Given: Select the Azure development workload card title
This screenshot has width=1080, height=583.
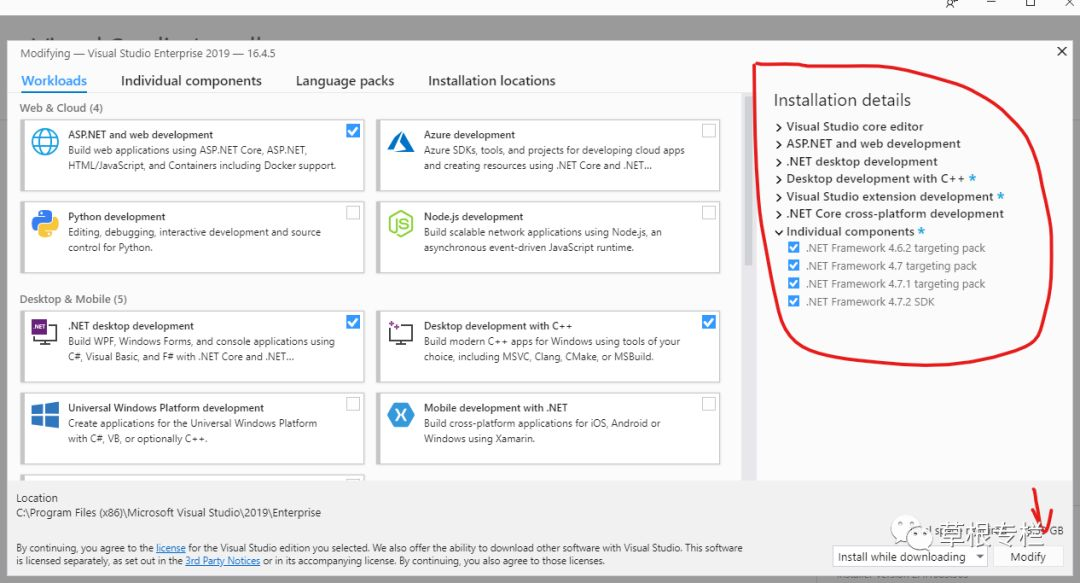Looking at the screenshot, I should 469,134.
